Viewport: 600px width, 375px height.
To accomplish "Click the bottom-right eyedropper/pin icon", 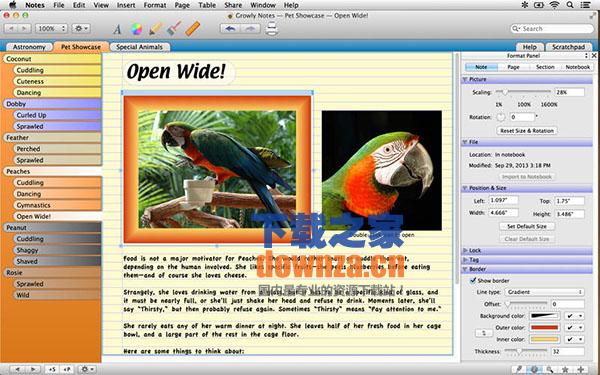I will [519, 369].
